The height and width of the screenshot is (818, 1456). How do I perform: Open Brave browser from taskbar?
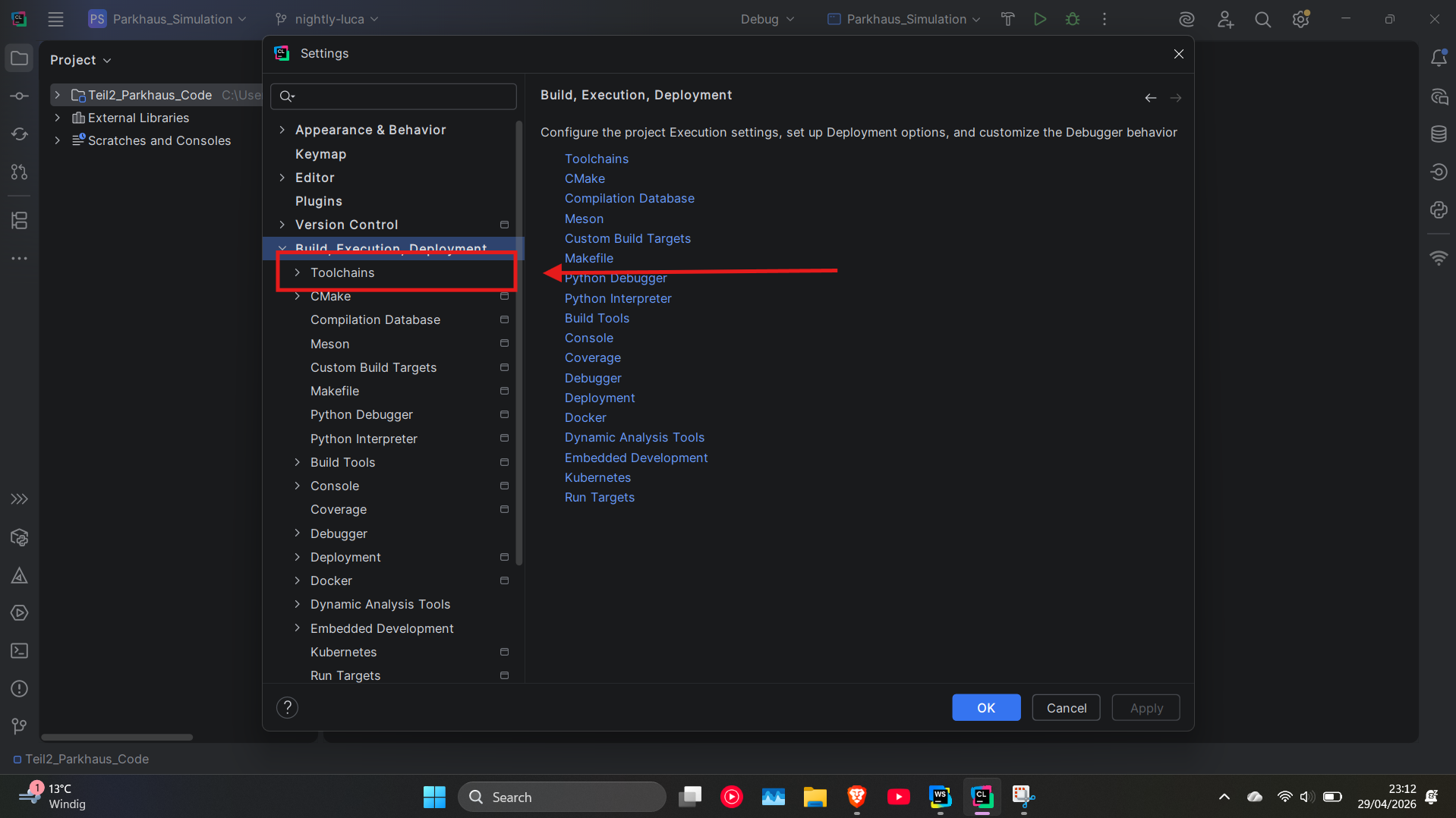(857, 797)
